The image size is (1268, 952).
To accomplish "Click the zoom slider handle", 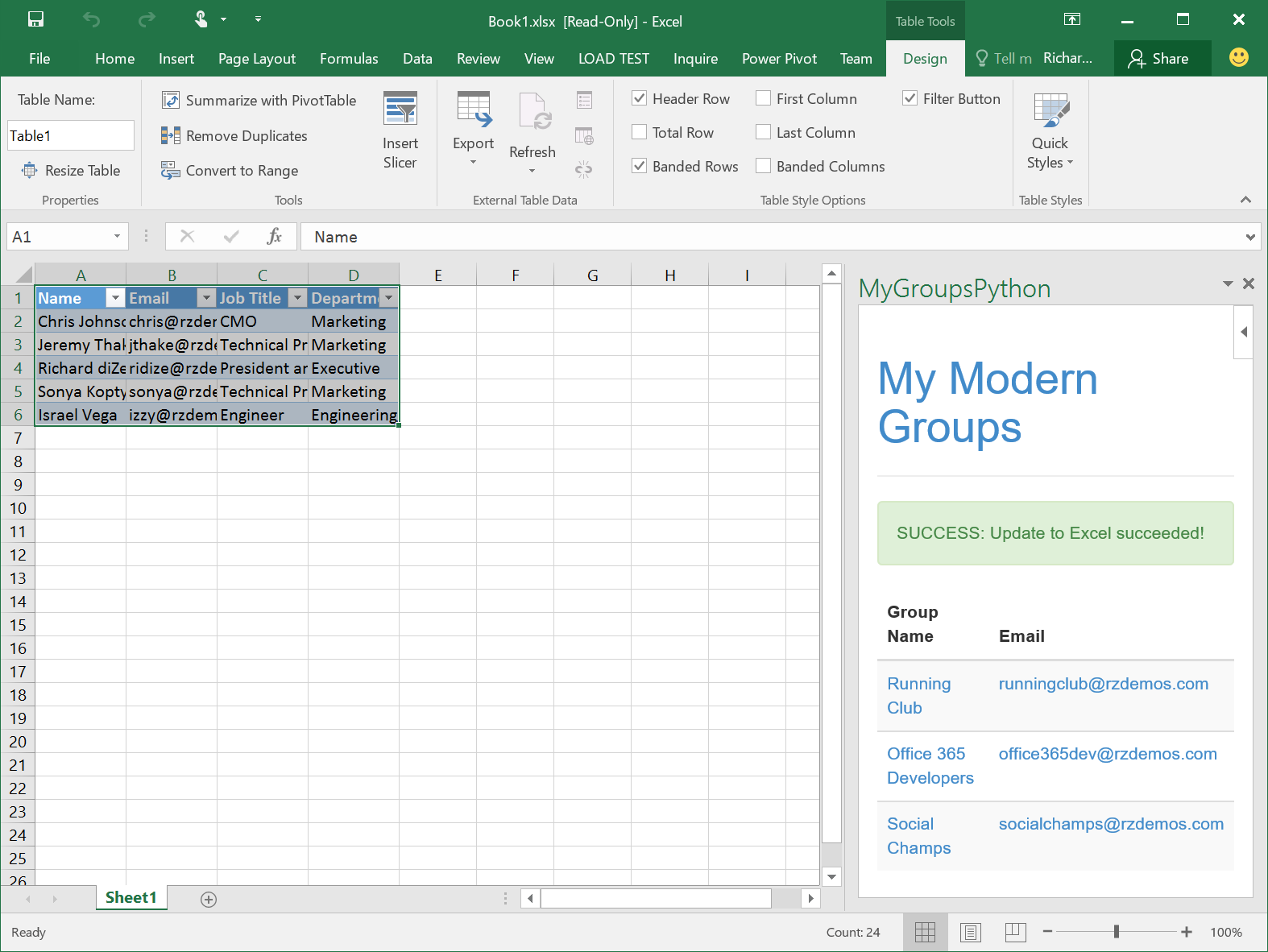I will [1117, 932].
